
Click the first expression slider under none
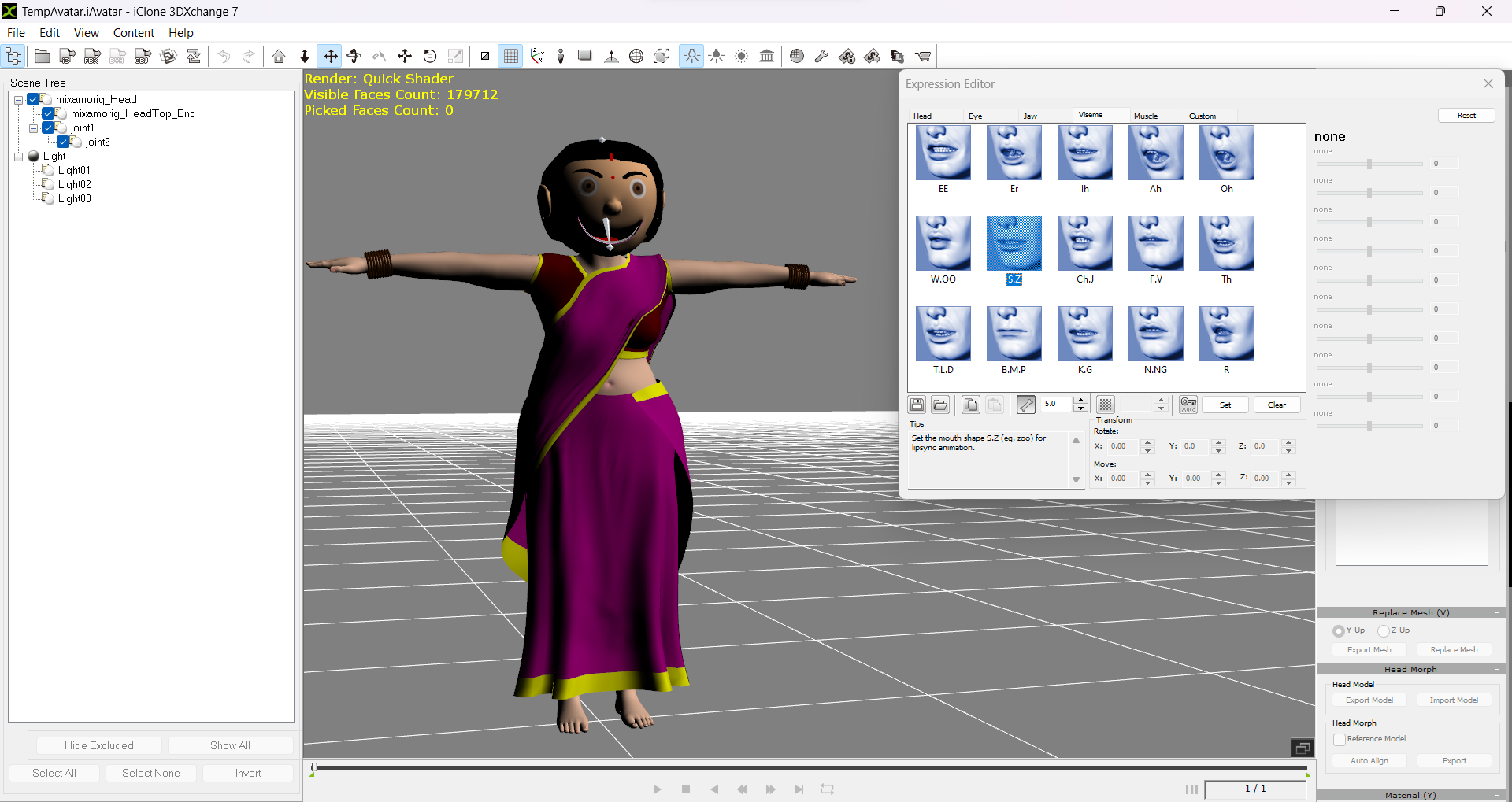pyautogui.click(x=1369, y=164)
